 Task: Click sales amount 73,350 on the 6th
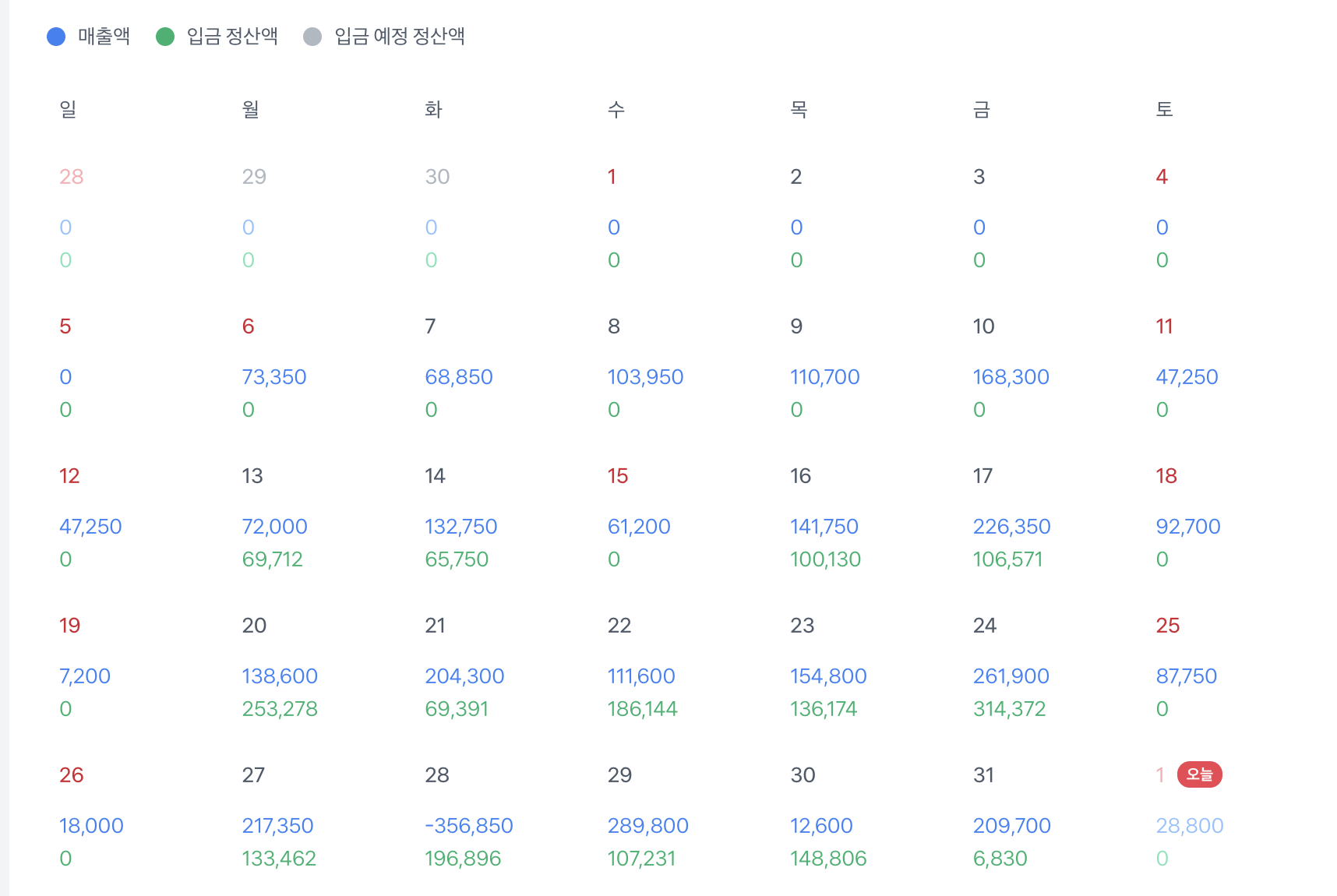pyautogui.click(x=274, y=377)
